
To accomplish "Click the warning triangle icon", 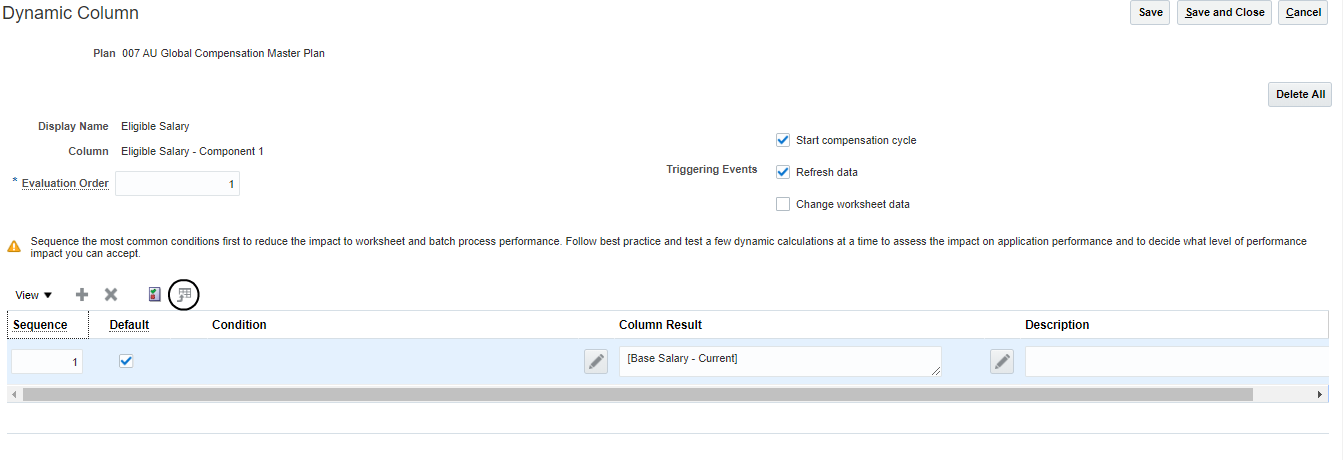I will click(14, 246).
